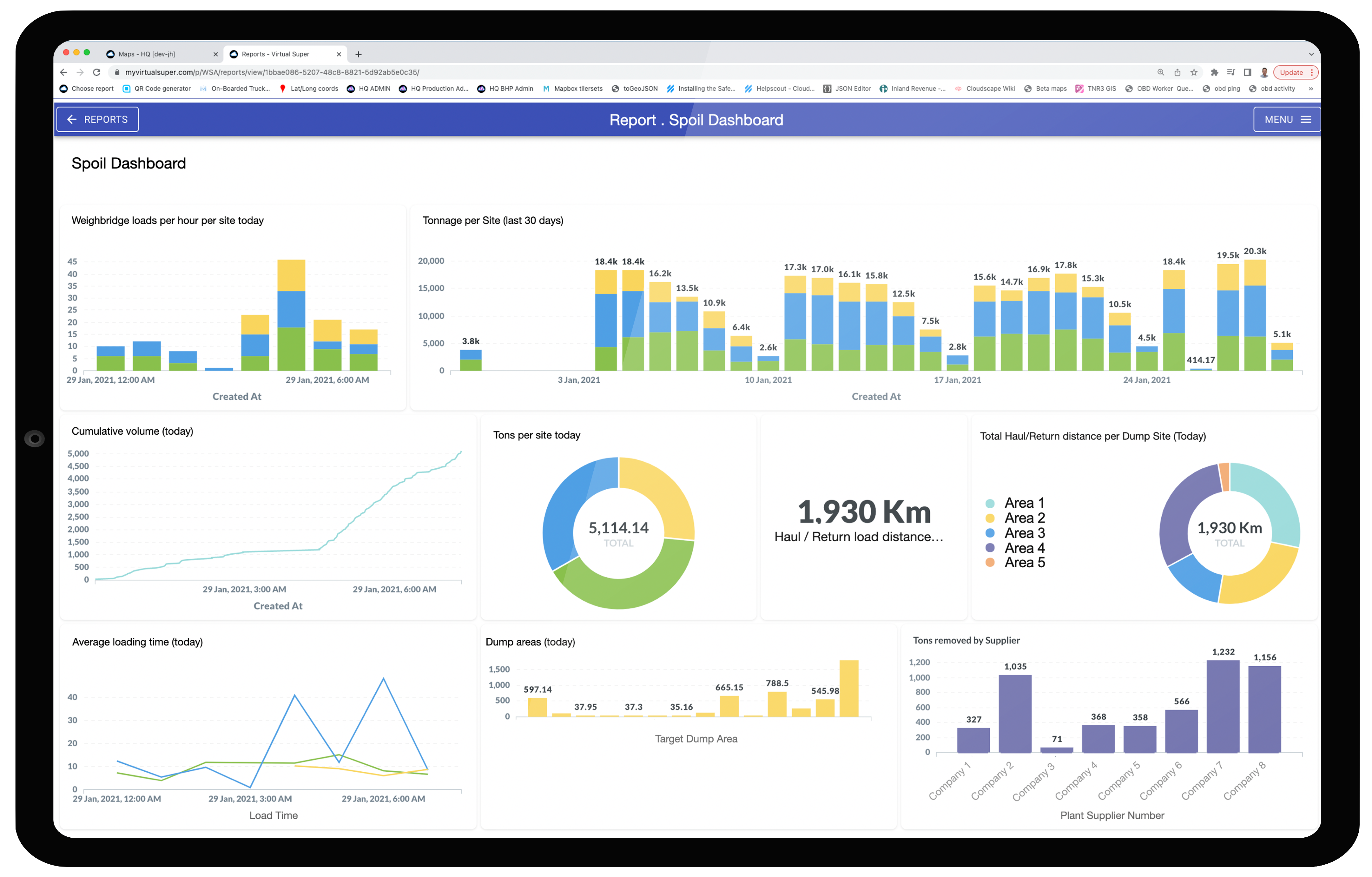Click the Spoil Dashboard heading
1372x877 pixels.
click(129, 163)
